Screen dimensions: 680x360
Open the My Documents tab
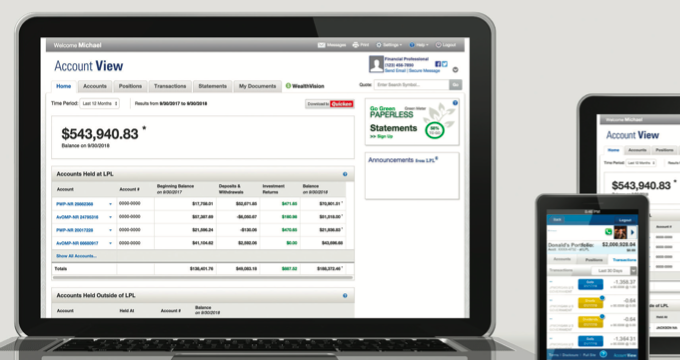tap(257, 86)
